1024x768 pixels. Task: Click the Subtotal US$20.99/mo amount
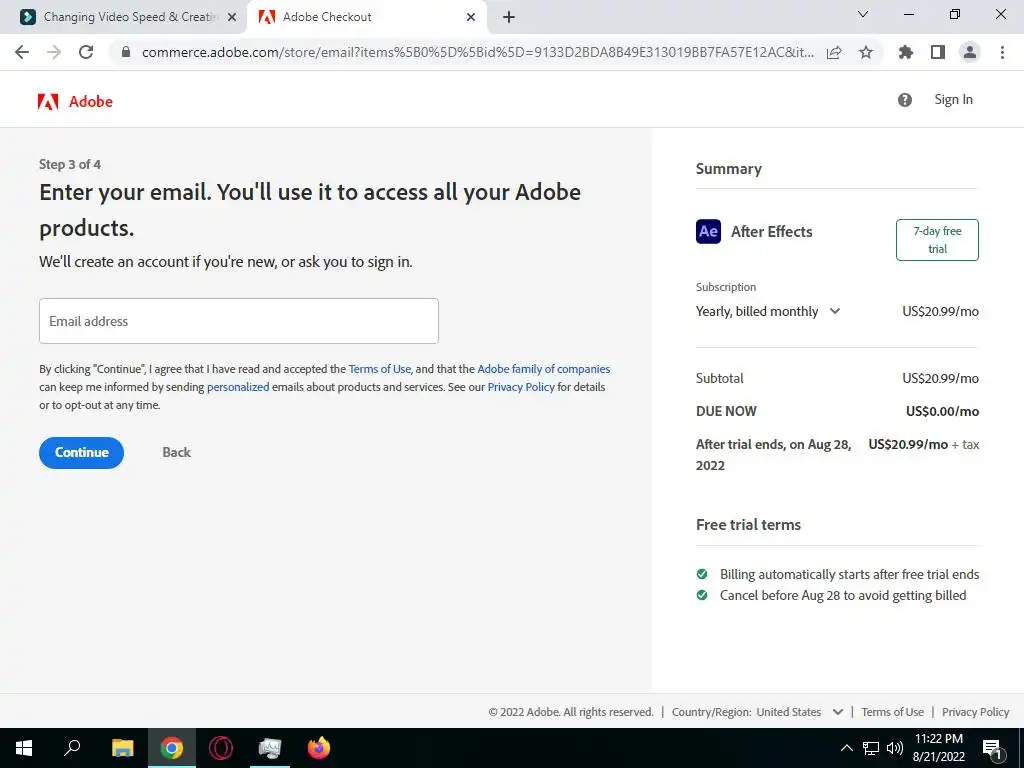[x=940, y=378]
